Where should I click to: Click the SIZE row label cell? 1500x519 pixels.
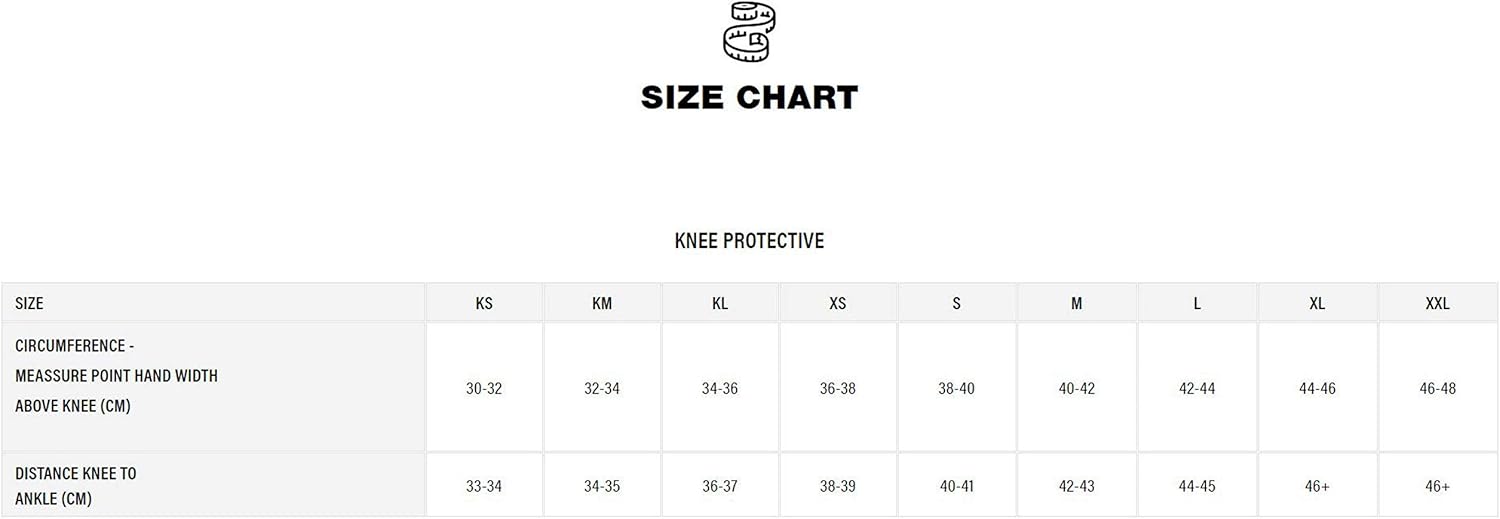pos(30,303)
